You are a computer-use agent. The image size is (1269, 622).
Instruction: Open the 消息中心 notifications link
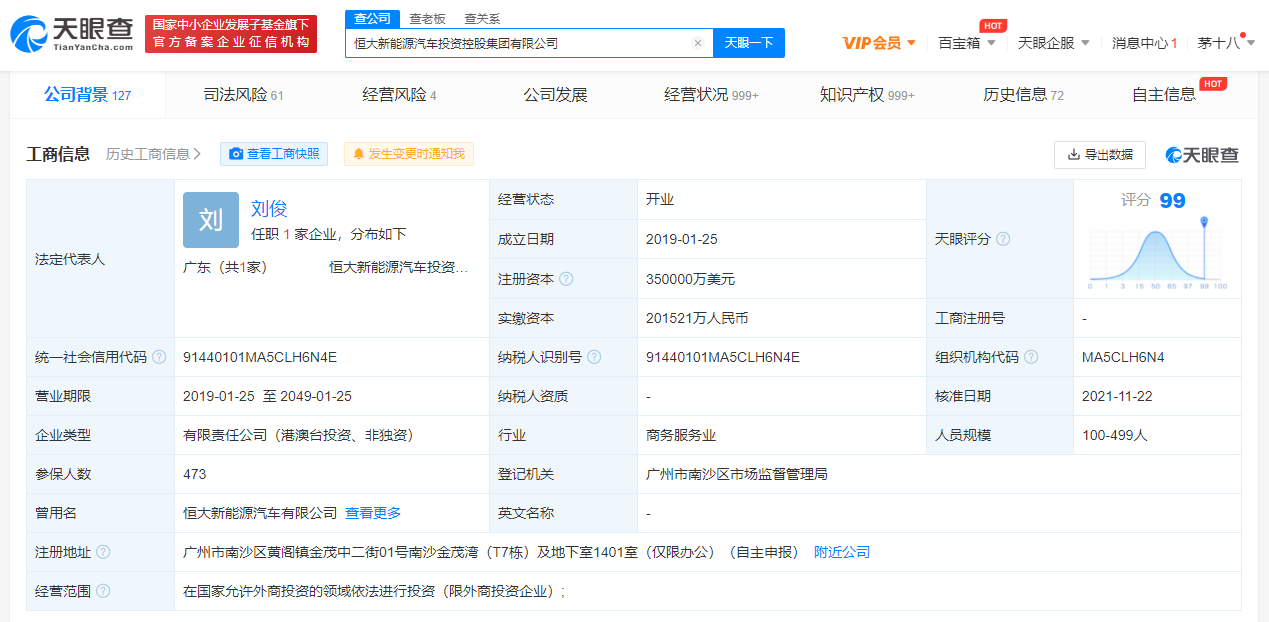[1145, 43]
